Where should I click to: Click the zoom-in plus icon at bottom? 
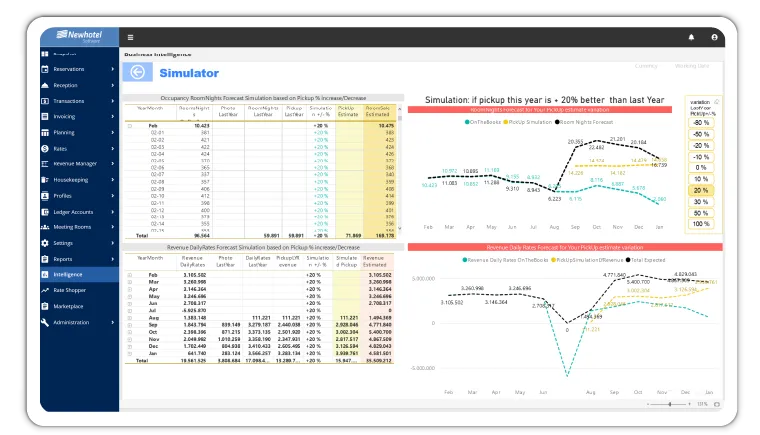coord(689,404)
